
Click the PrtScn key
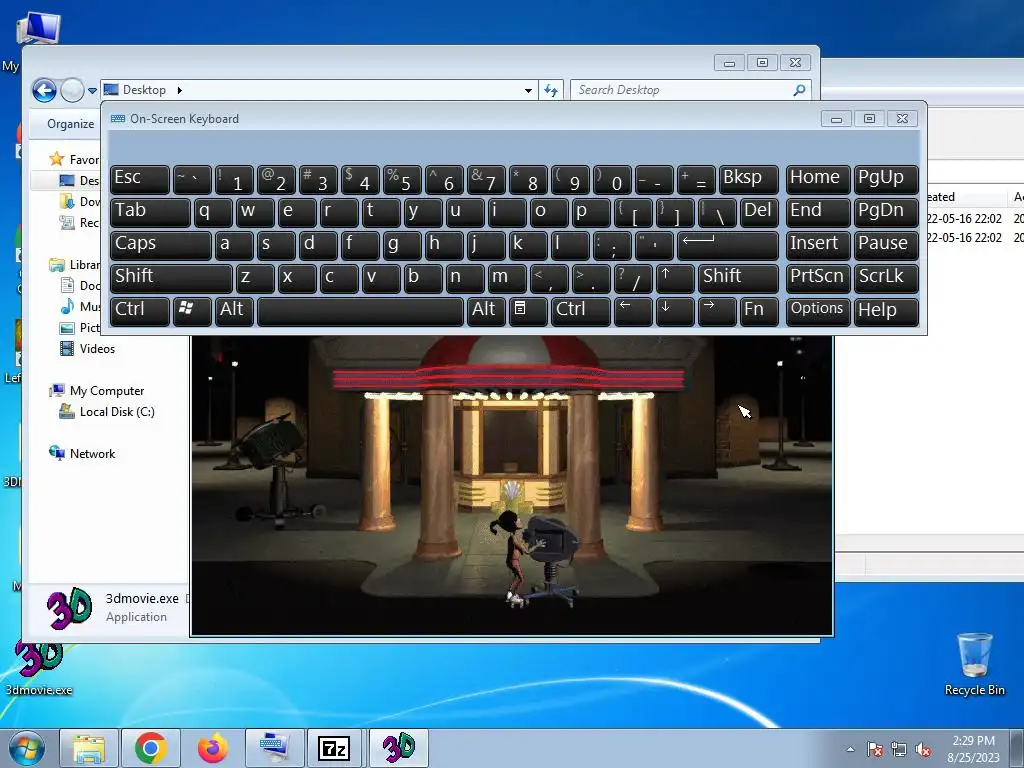[x=818, y=278]
